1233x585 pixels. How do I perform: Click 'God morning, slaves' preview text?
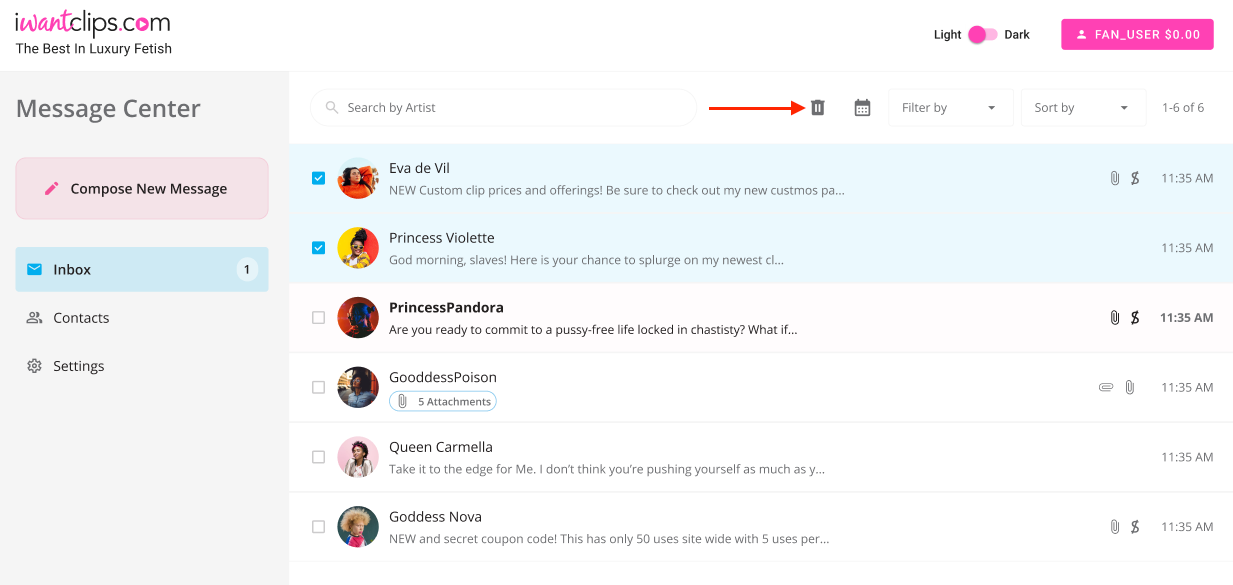click(586, 260)
